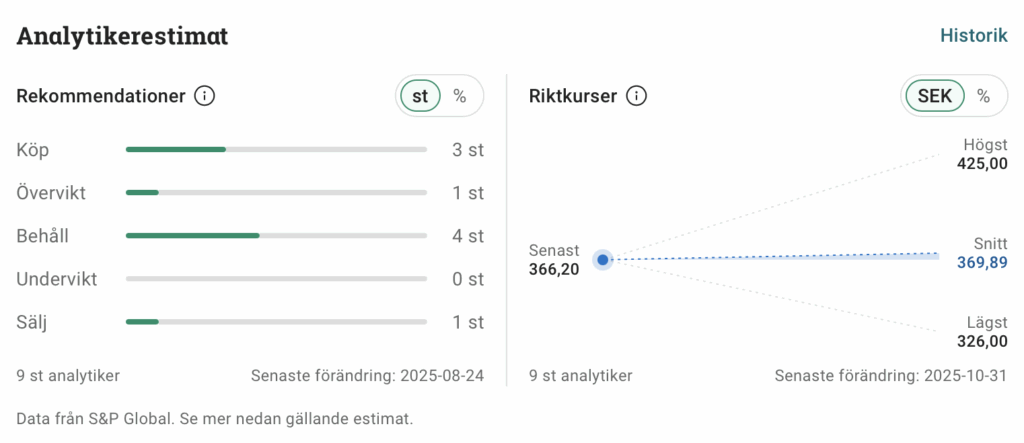This screenshot has width=1024, height=443.
Task: Select SEK display for Riktkurser
Action: 935,97
